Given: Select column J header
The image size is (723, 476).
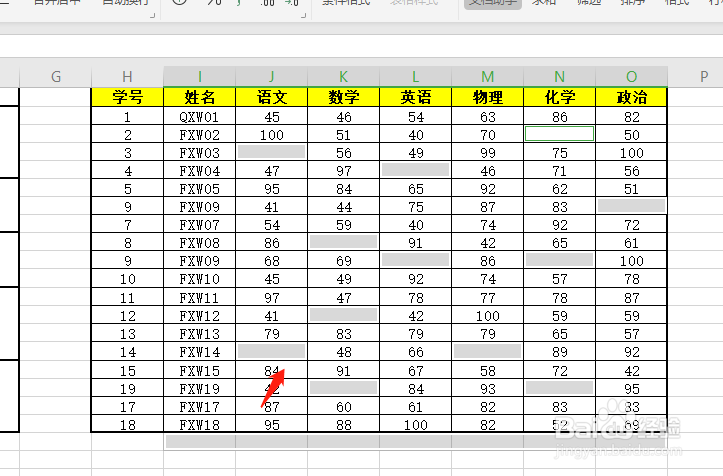Looking at the screenshot, I should click(x=272, y=77).
